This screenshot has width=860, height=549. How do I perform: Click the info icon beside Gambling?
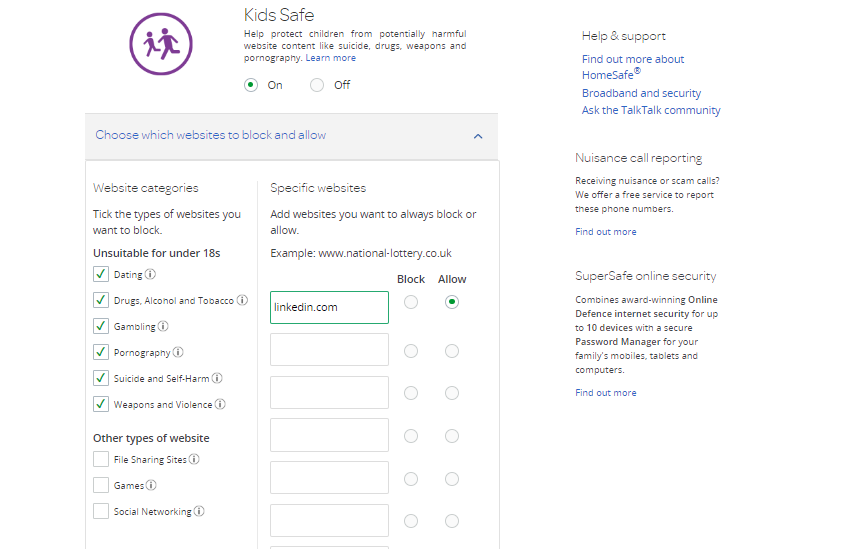163,327
